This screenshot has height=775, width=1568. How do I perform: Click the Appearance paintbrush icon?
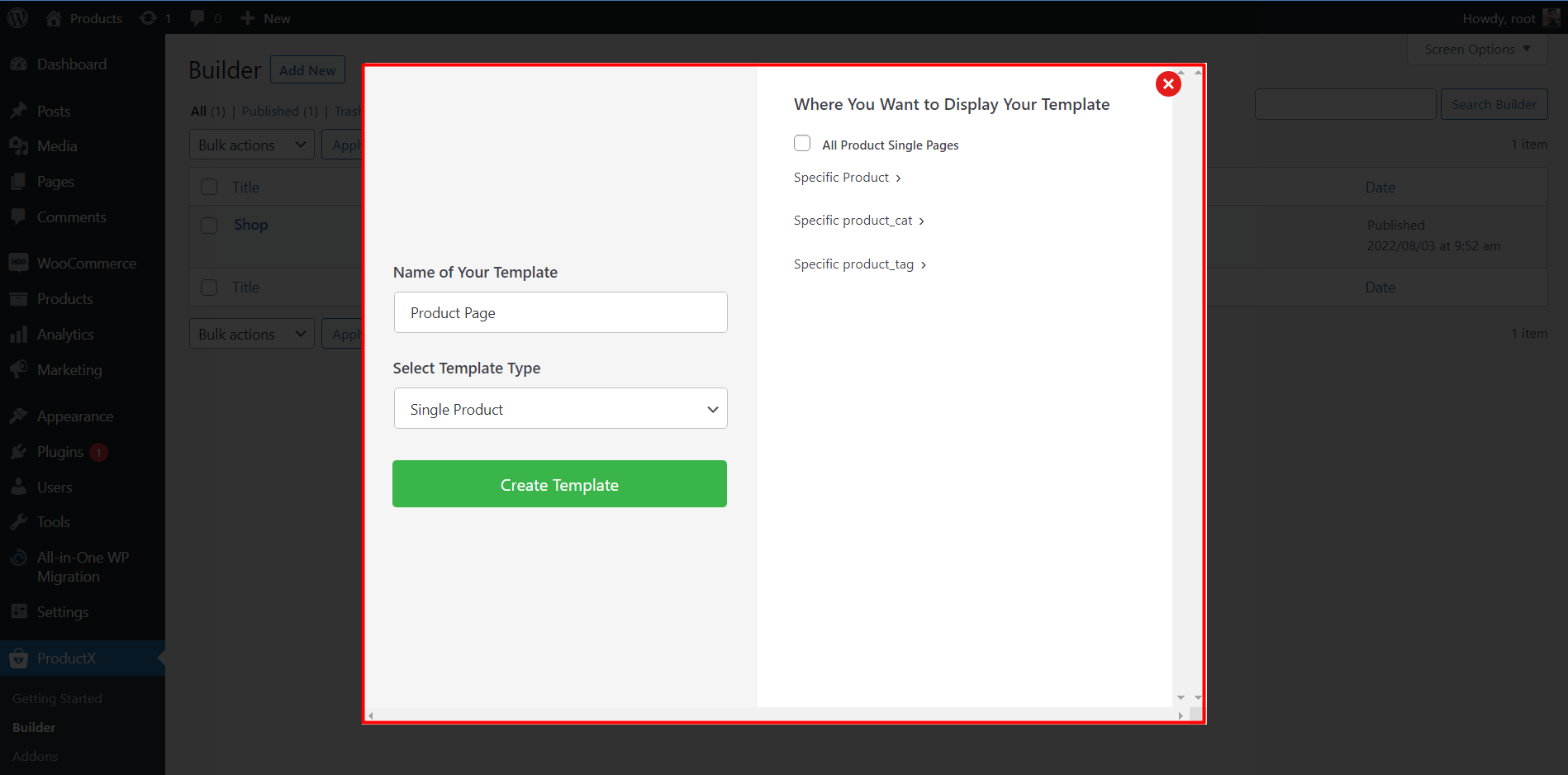click(x=19, y=416)
